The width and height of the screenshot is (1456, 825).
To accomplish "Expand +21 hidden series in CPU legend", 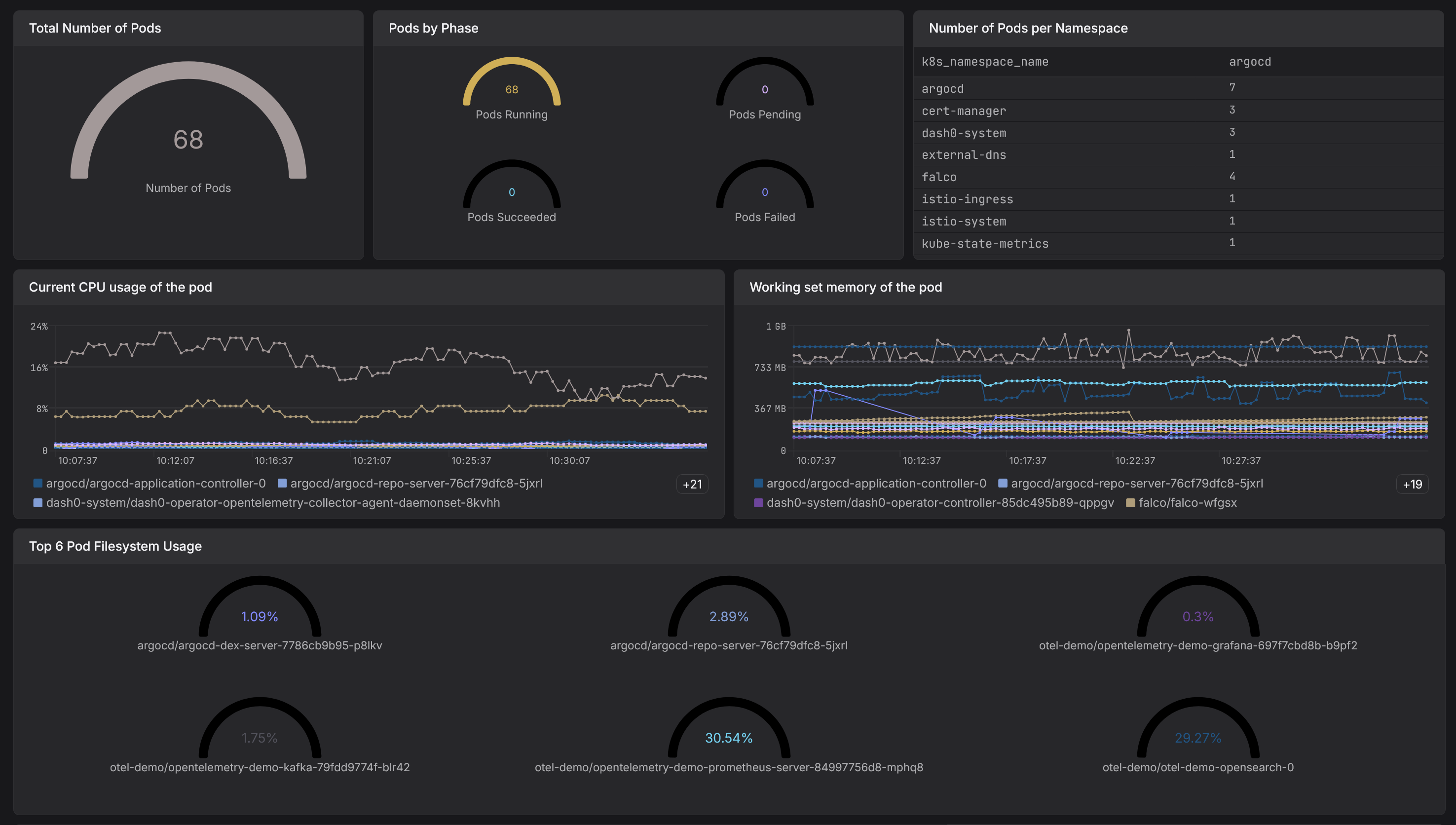I will click(x=692, y=485).
